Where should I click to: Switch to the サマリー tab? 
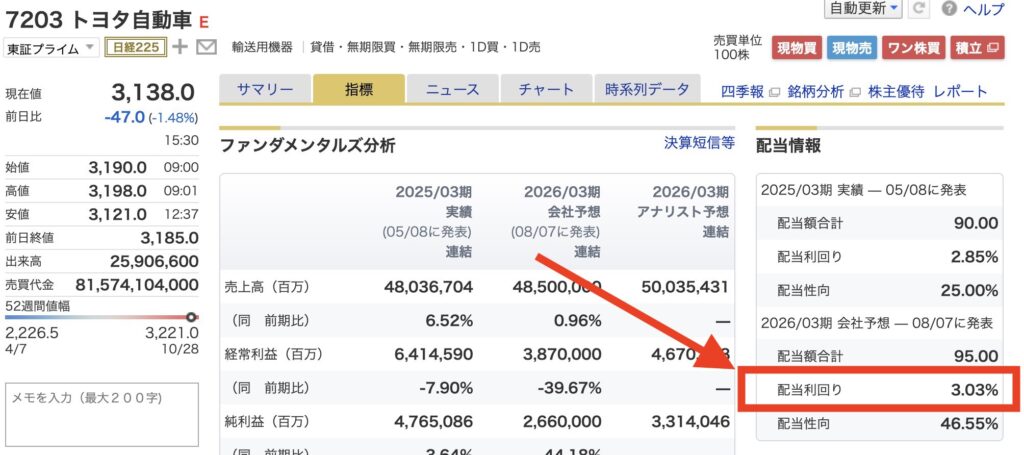265,90
